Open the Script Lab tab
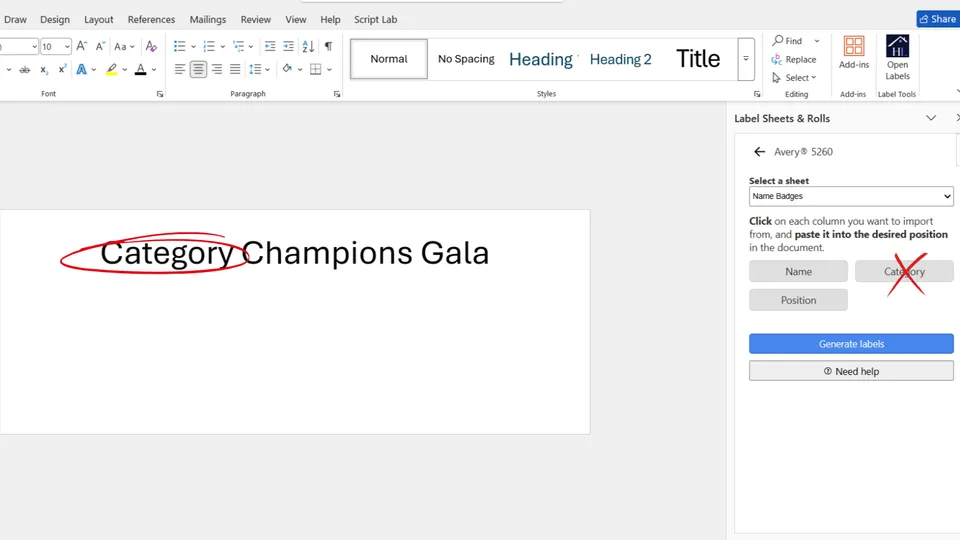Screen dimensions: 960x540 coord(375,20)
